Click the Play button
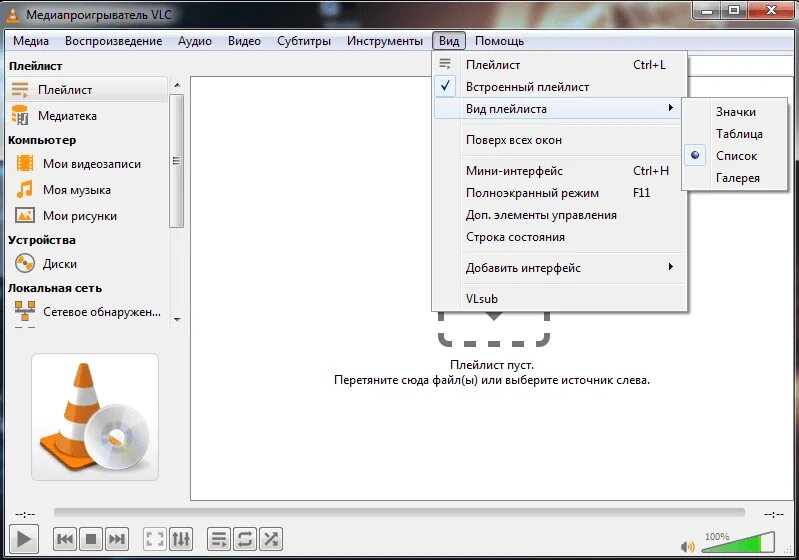The width and height of the screenshot is (799, 560). pyautogui.click(x=23, y=539)
